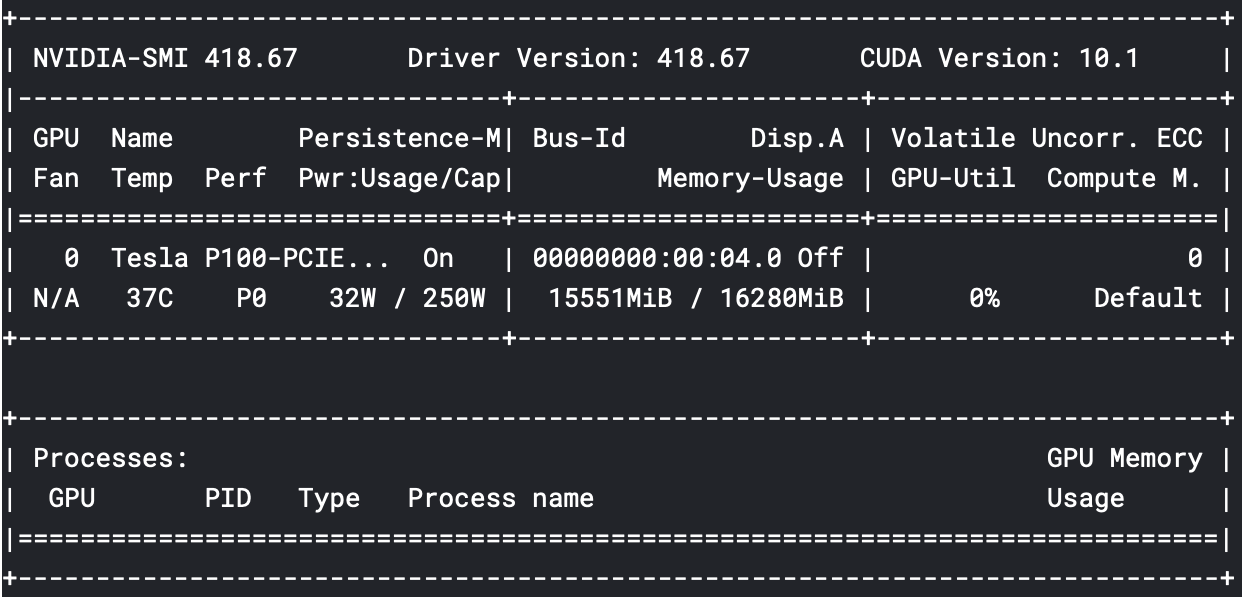
Task: Select the "Process name" column header
Action: pyautogui.click(x=500, y=498)
